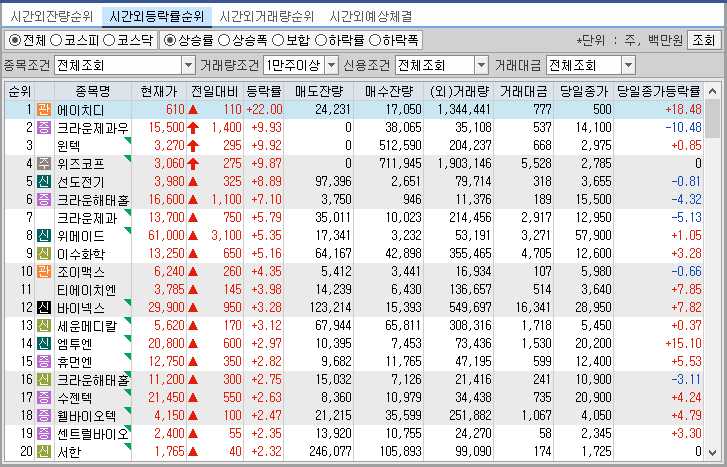The height and width of the screenshot is (467, 727).
Task: Click the 신 badge beside 위메이드
Action: [44, 236]
